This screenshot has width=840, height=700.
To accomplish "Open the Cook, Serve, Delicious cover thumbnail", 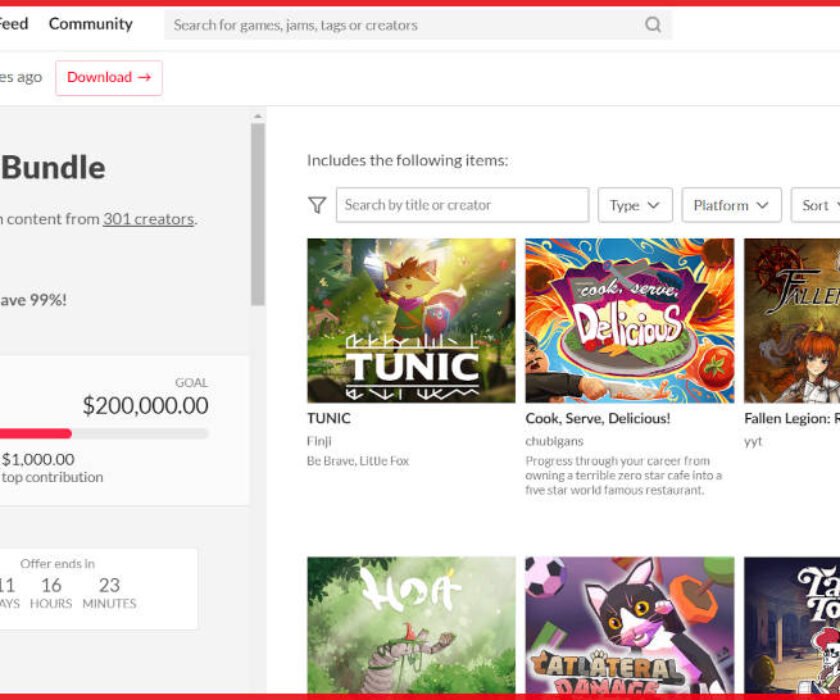I will pyautogui.click(x=629, y=320).
